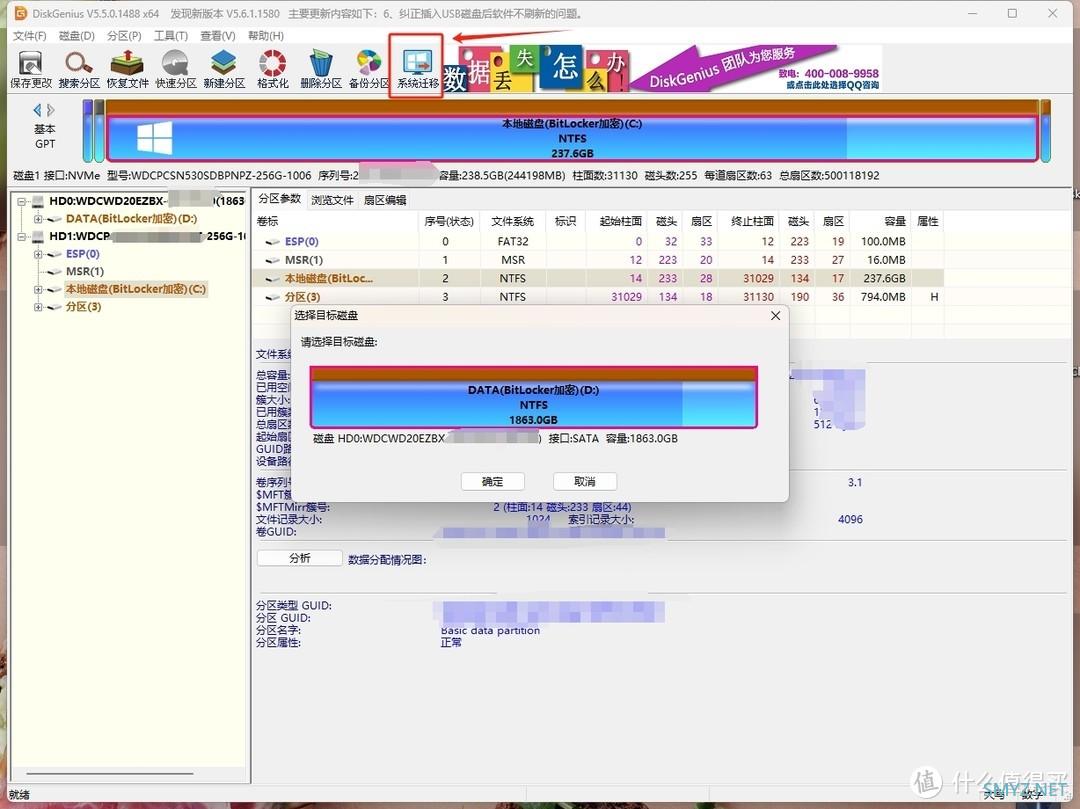This screenshot has width=1080, height=809.
Task: Click the horizontal scrollbar in the tree panel
Action: (x=110, y=774)
